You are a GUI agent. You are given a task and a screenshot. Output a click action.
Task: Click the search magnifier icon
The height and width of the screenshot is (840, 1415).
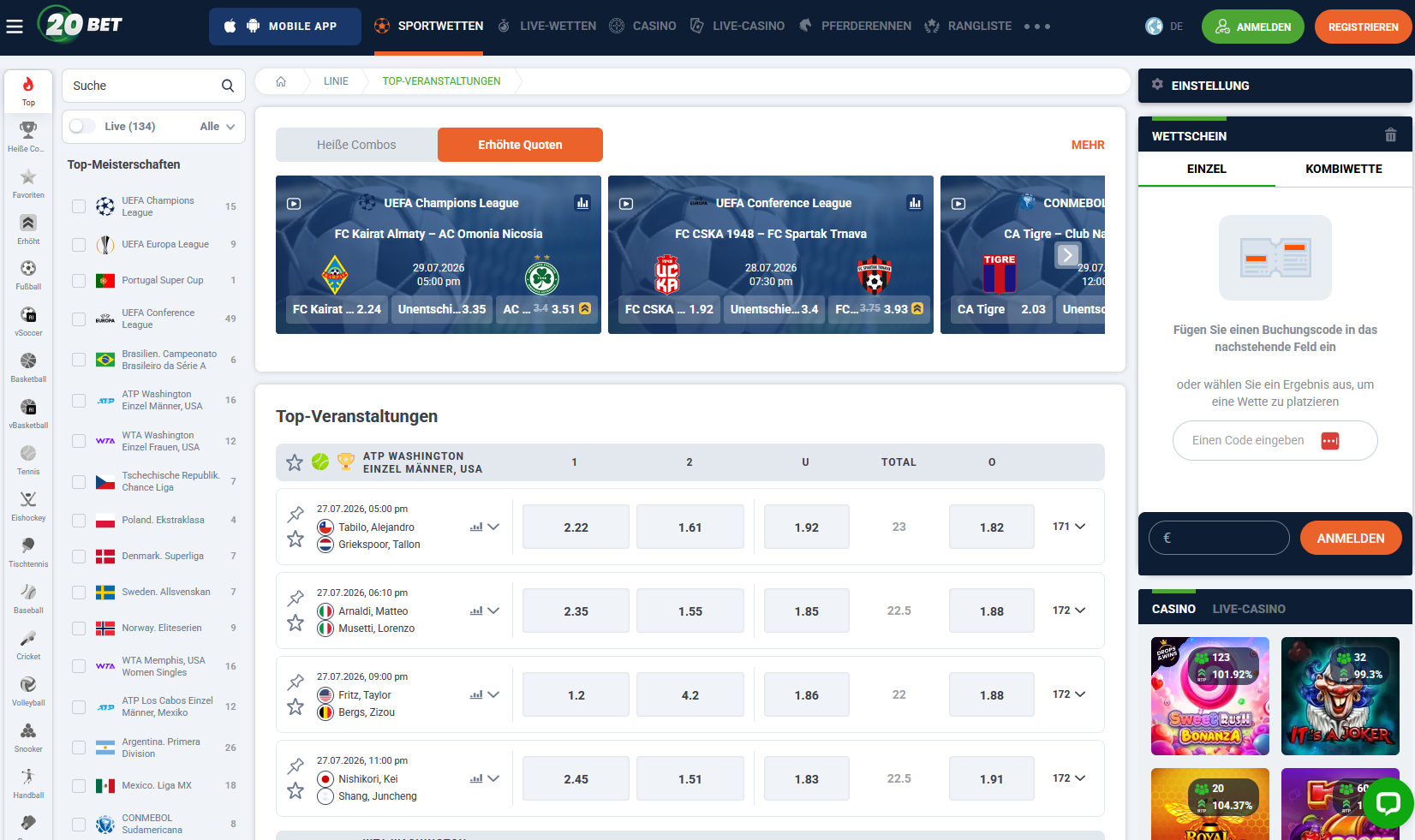coord(228,86)
